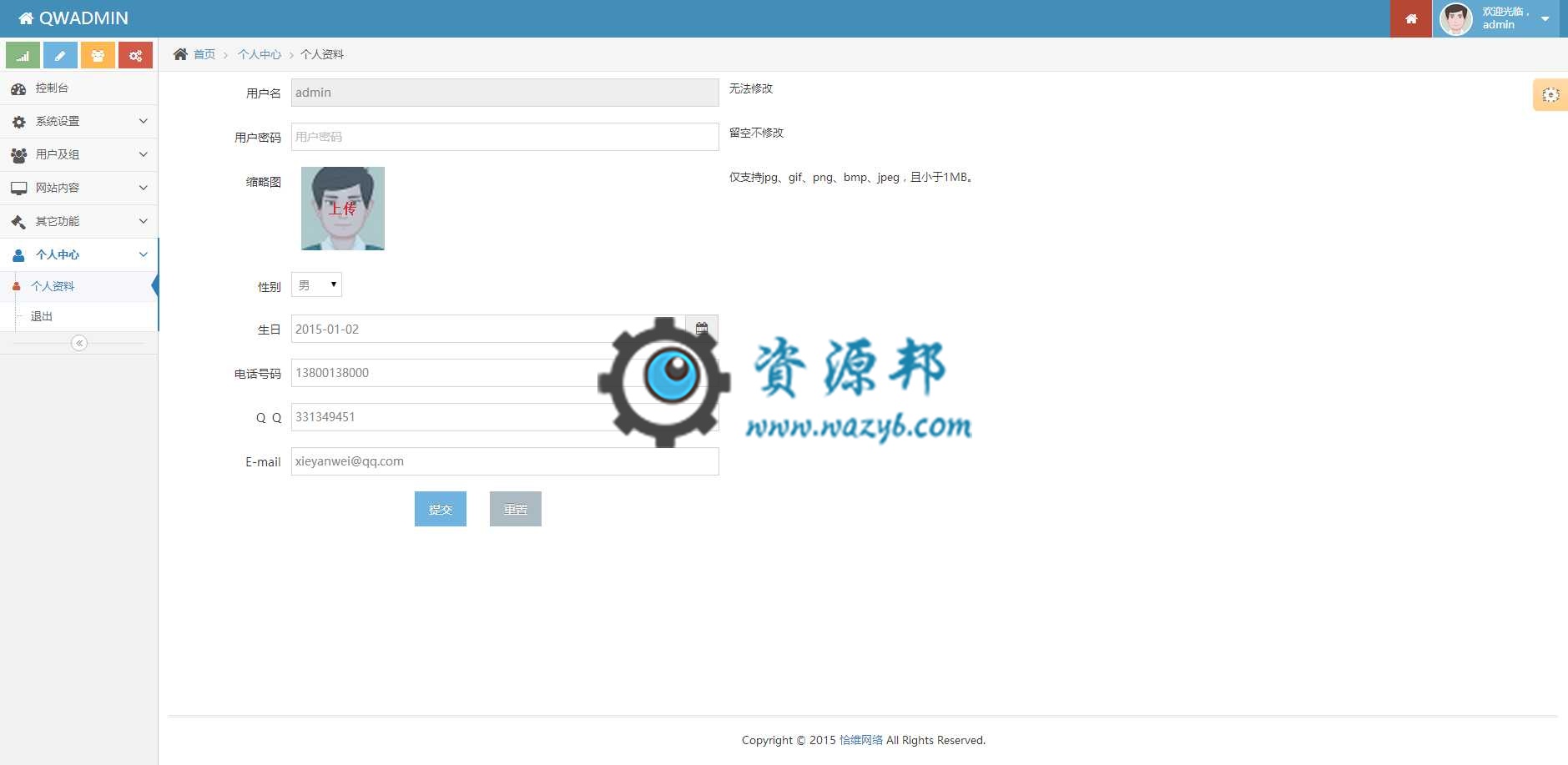This screenshot has width=1568, height=765.
Task: Expand the 系统设置 menu
Action: tap(79, 121)
